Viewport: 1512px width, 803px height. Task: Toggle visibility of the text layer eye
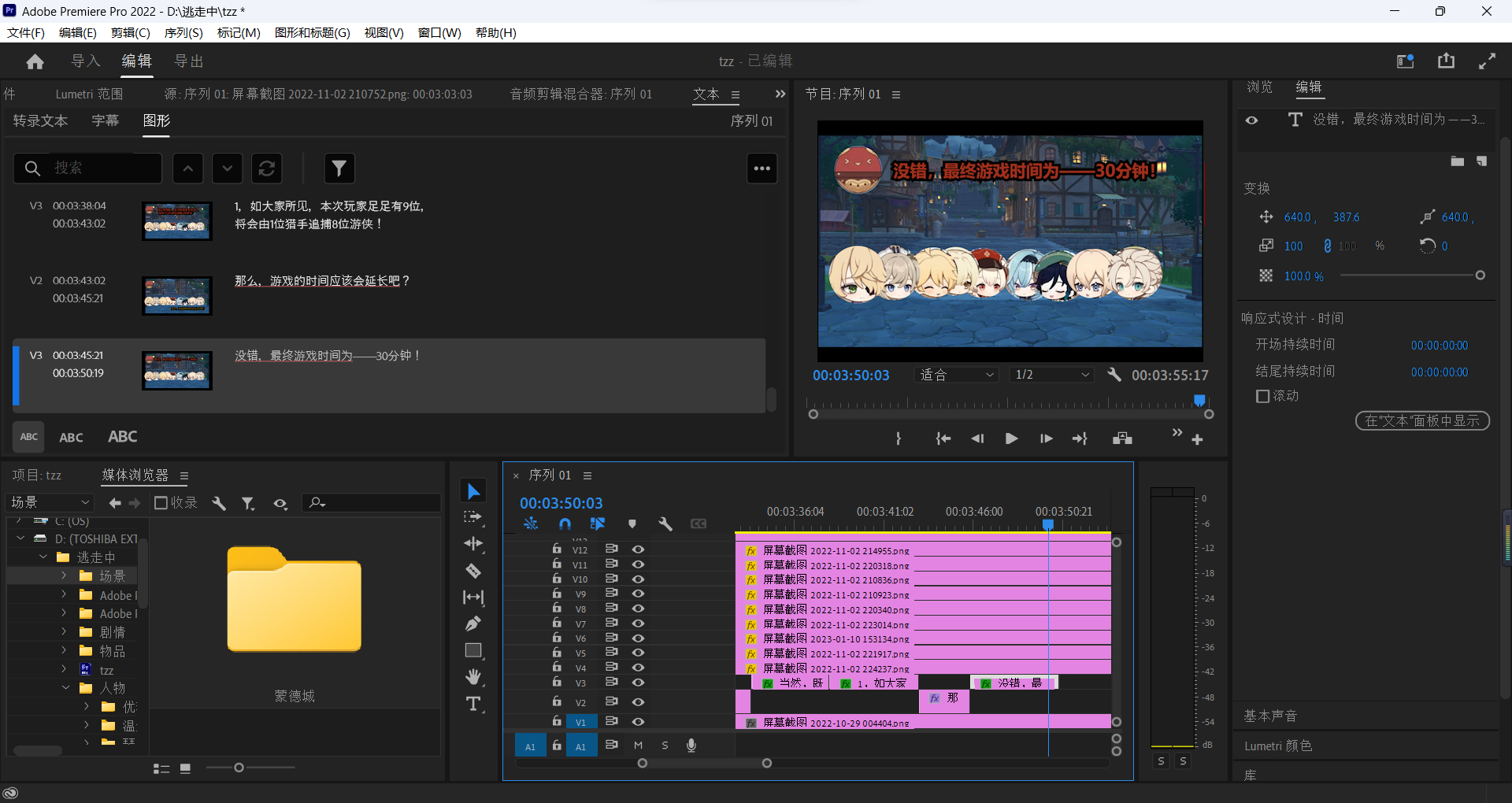[1251, 120]
